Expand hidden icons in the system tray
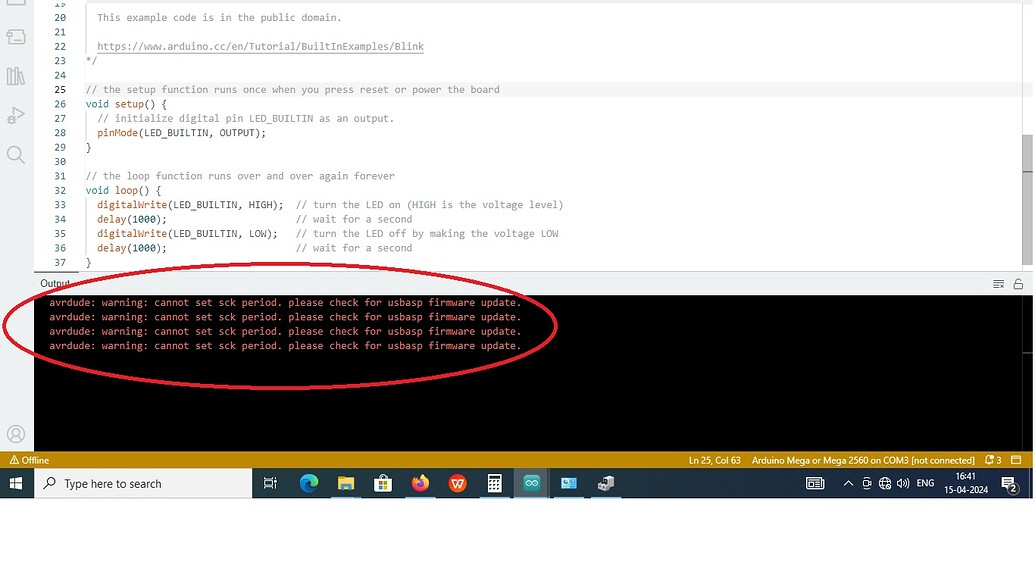This screenshot has width=1035, height=580. (846, 483)
